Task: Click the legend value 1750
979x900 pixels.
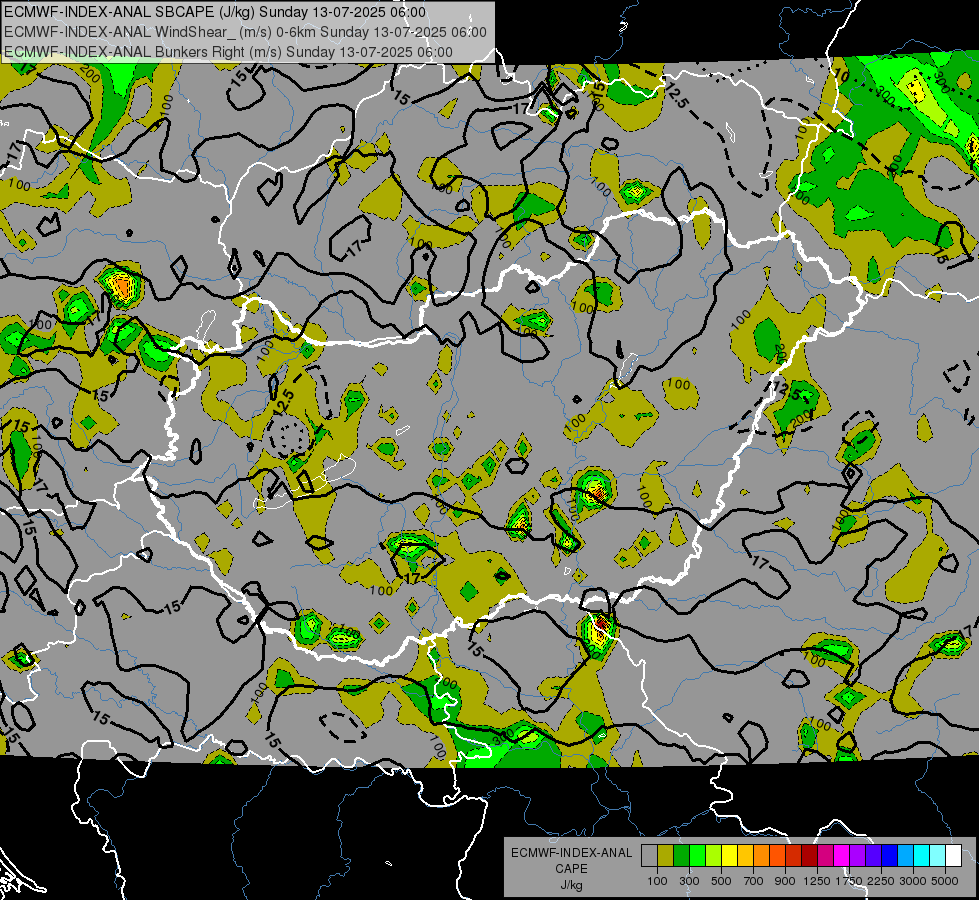Action: (849, 881)
